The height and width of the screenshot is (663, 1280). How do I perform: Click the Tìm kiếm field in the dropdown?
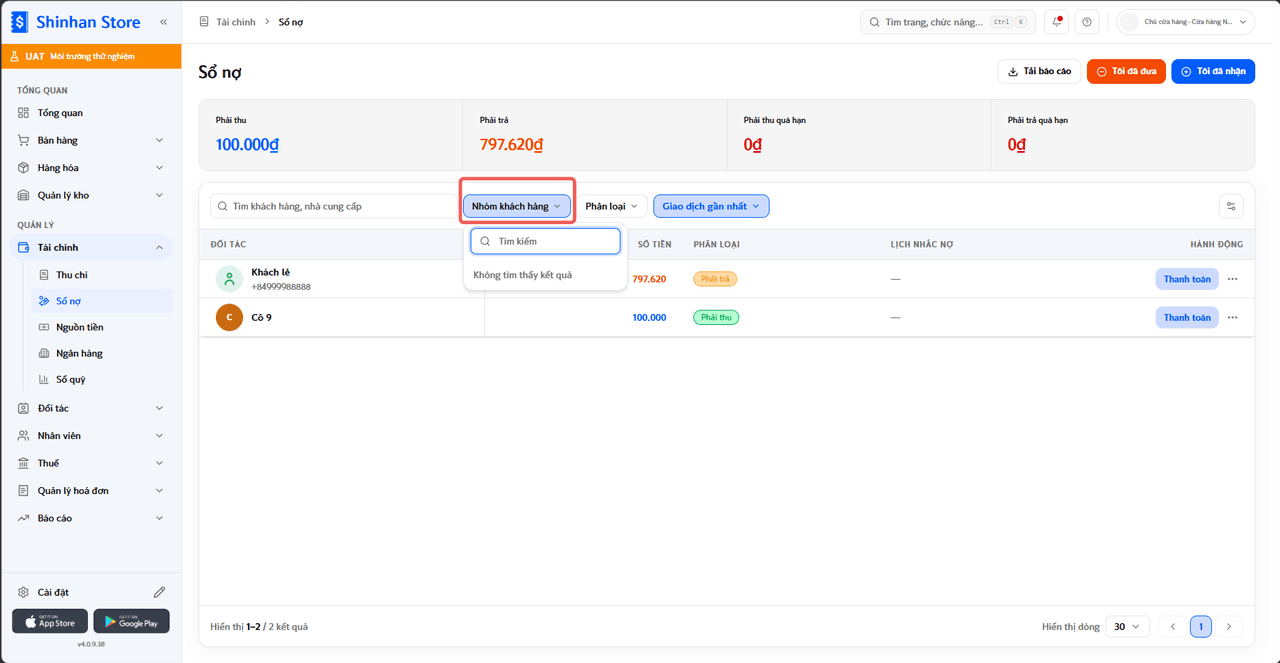546,241
